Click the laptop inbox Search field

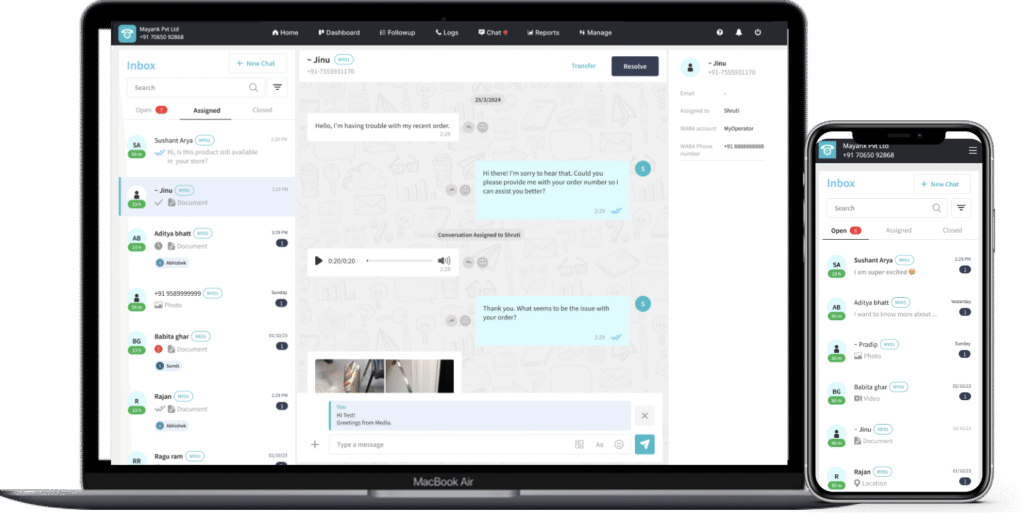click(x=195, y=88)
